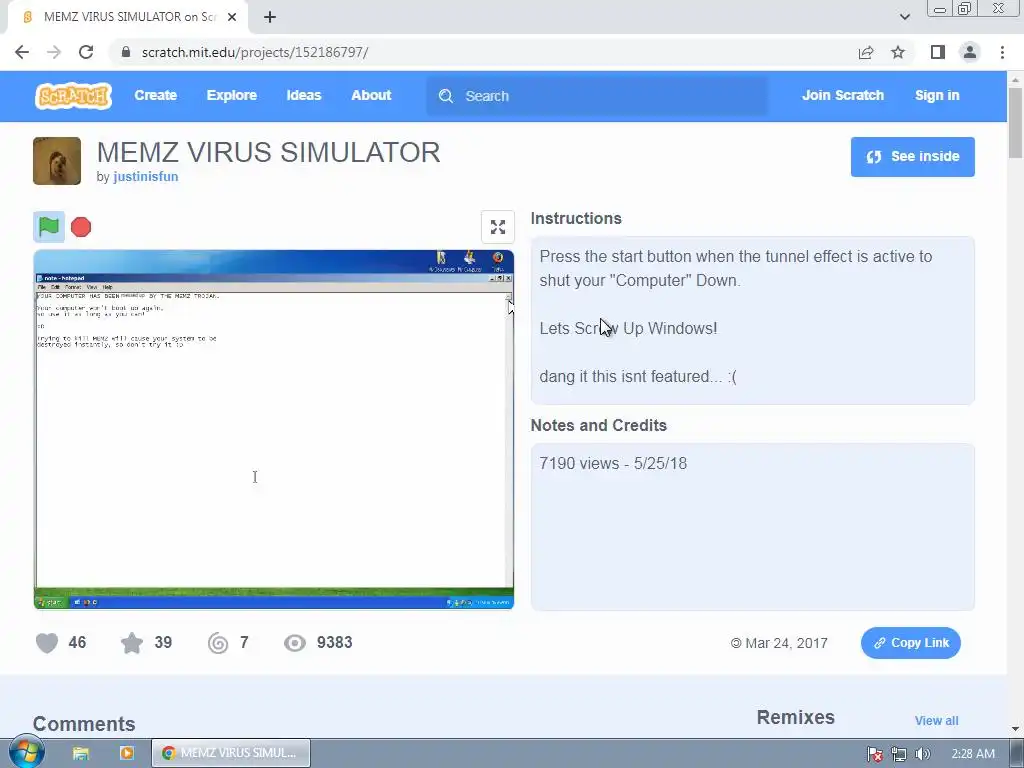1024x768 pixels.
Task: Open Windows Explorer from the taskbar
Action: click(x=80, y=753)
